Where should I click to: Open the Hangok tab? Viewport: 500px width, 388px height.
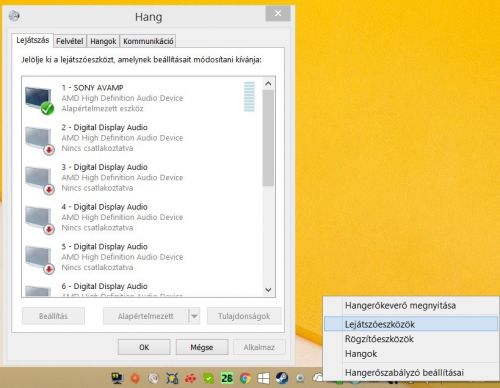[x=103, y=41]
